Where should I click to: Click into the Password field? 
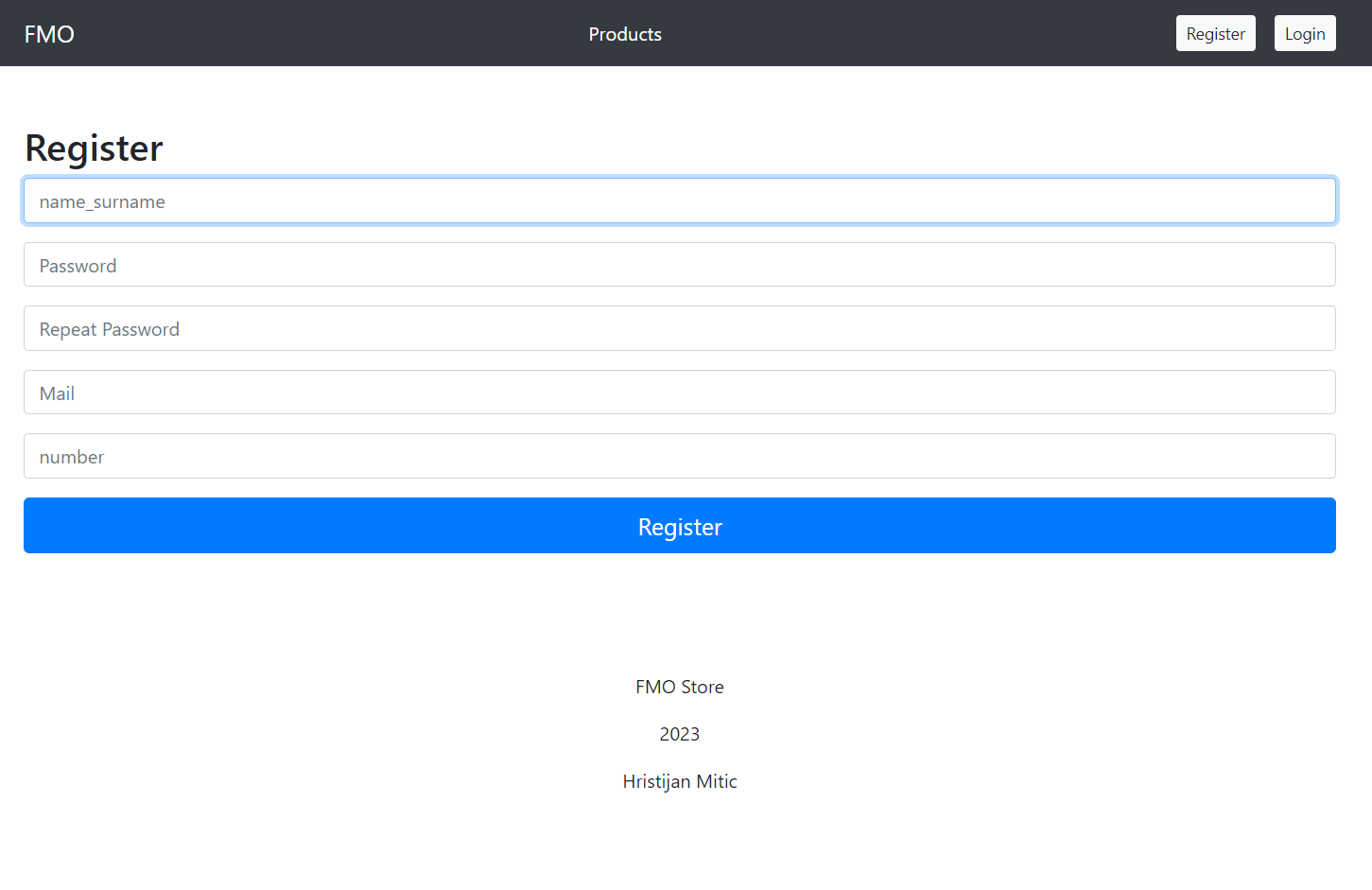tap(679, 265)
